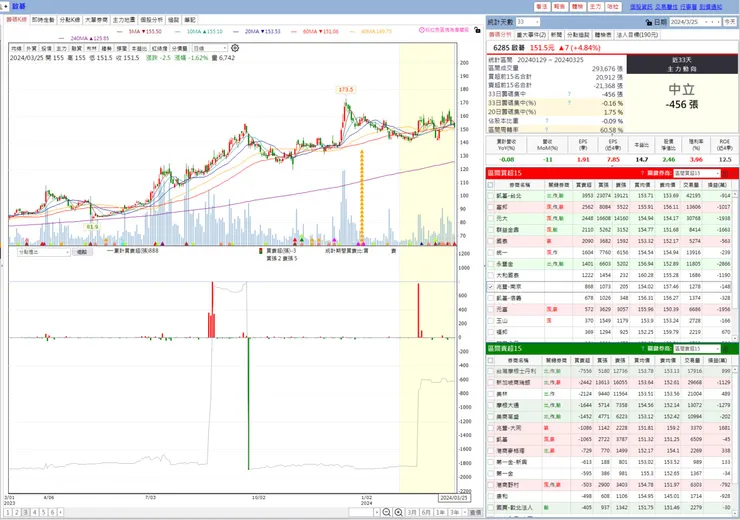Click the 61.9 low price marker on the chart

(x=92, y=227)
